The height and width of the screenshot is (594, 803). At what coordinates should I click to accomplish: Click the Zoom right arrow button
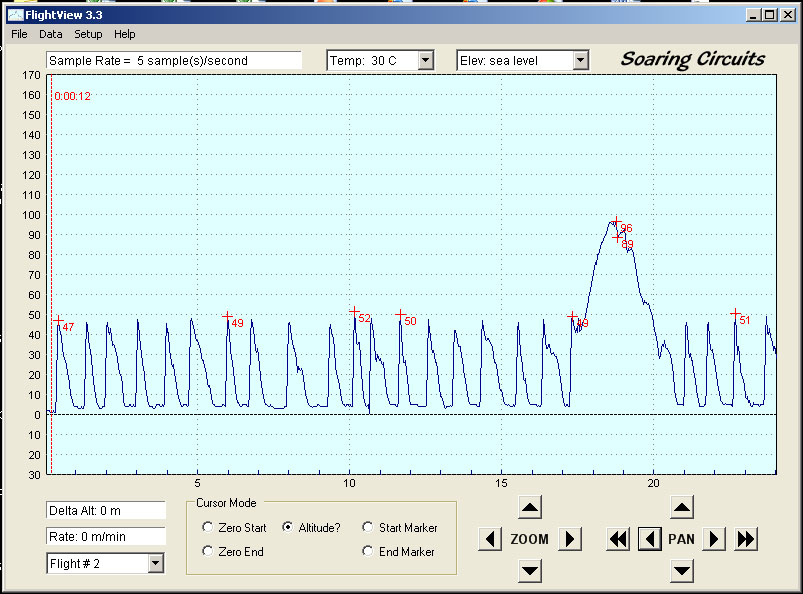[x=569, y=539]
